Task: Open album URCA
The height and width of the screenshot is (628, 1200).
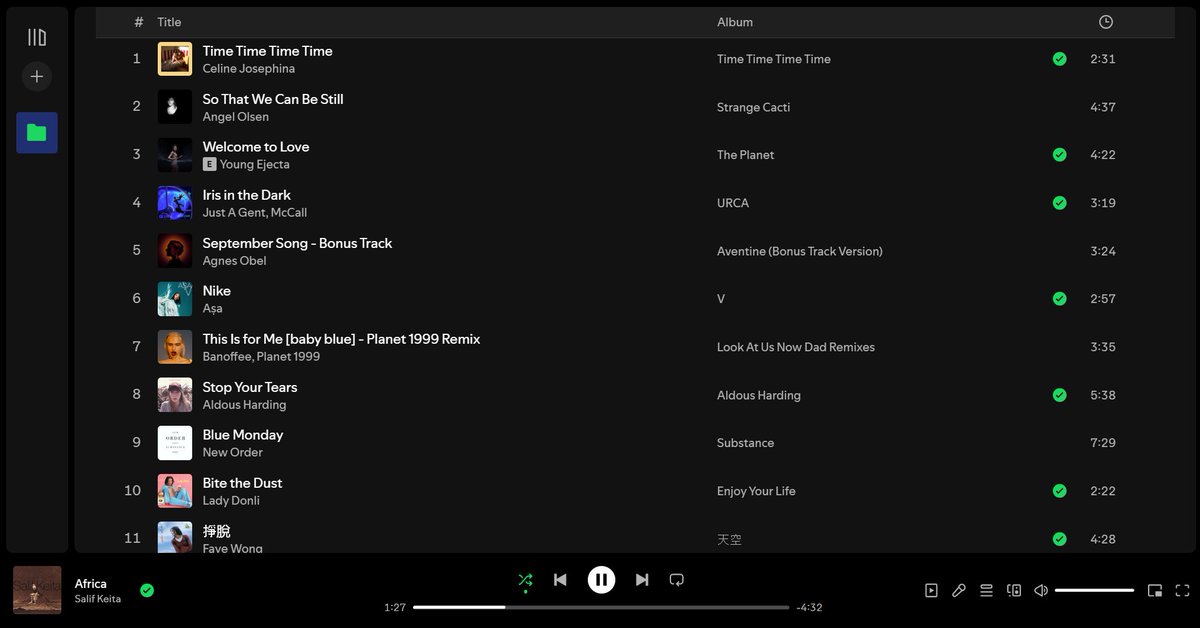Action: (x=733, y=203)
